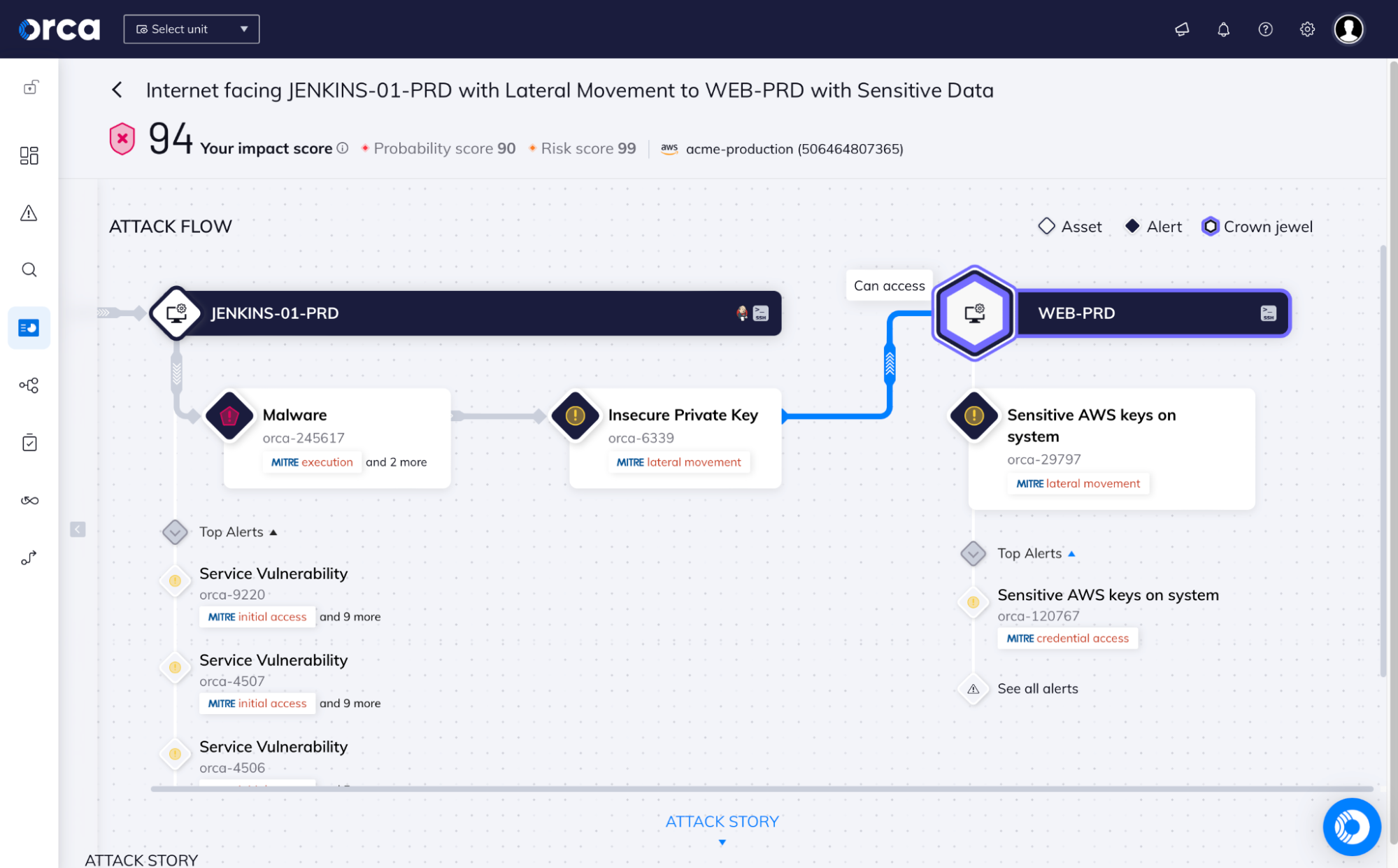
Task: Open the network graph view from the sidebar
Action: click(x=29, y=385)
